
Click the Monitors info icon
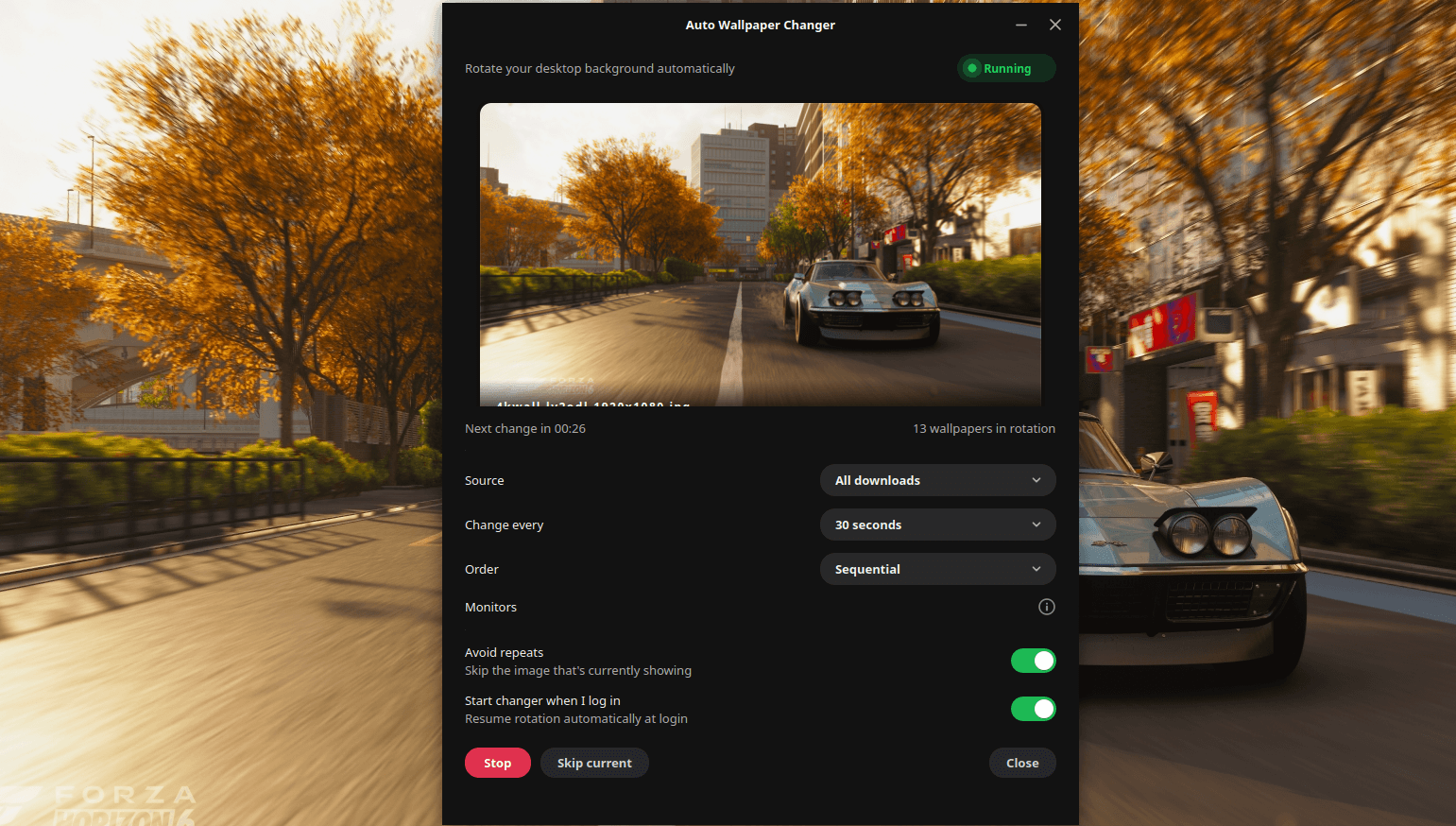click(1046, 607)
